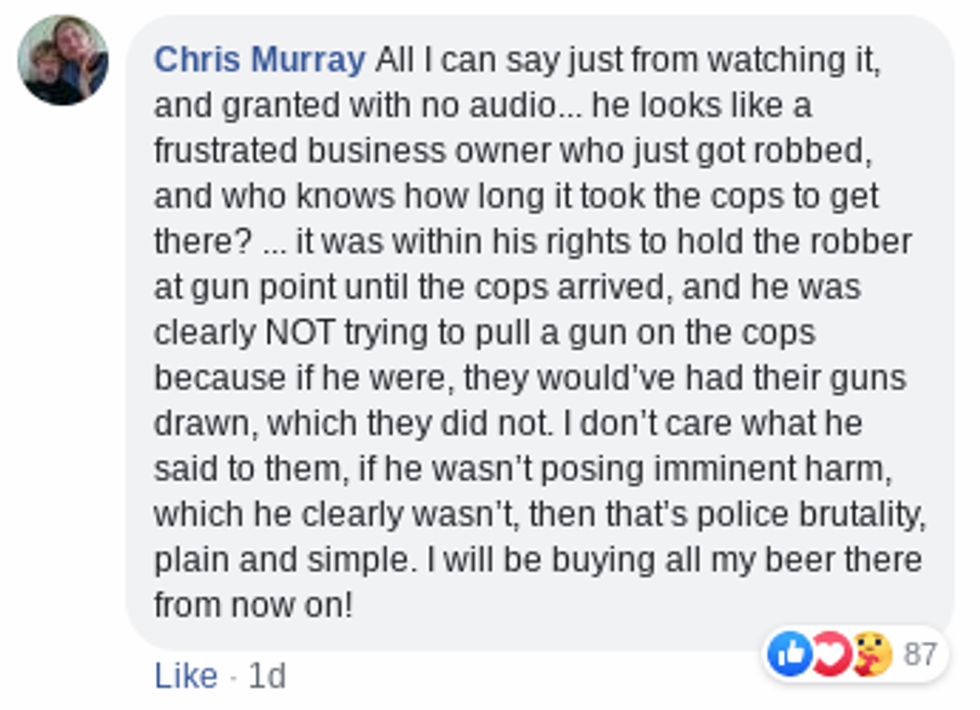Click the 1d comment timestamp
The width and height of the screenshot is (980, 710).
pos(266,677)
